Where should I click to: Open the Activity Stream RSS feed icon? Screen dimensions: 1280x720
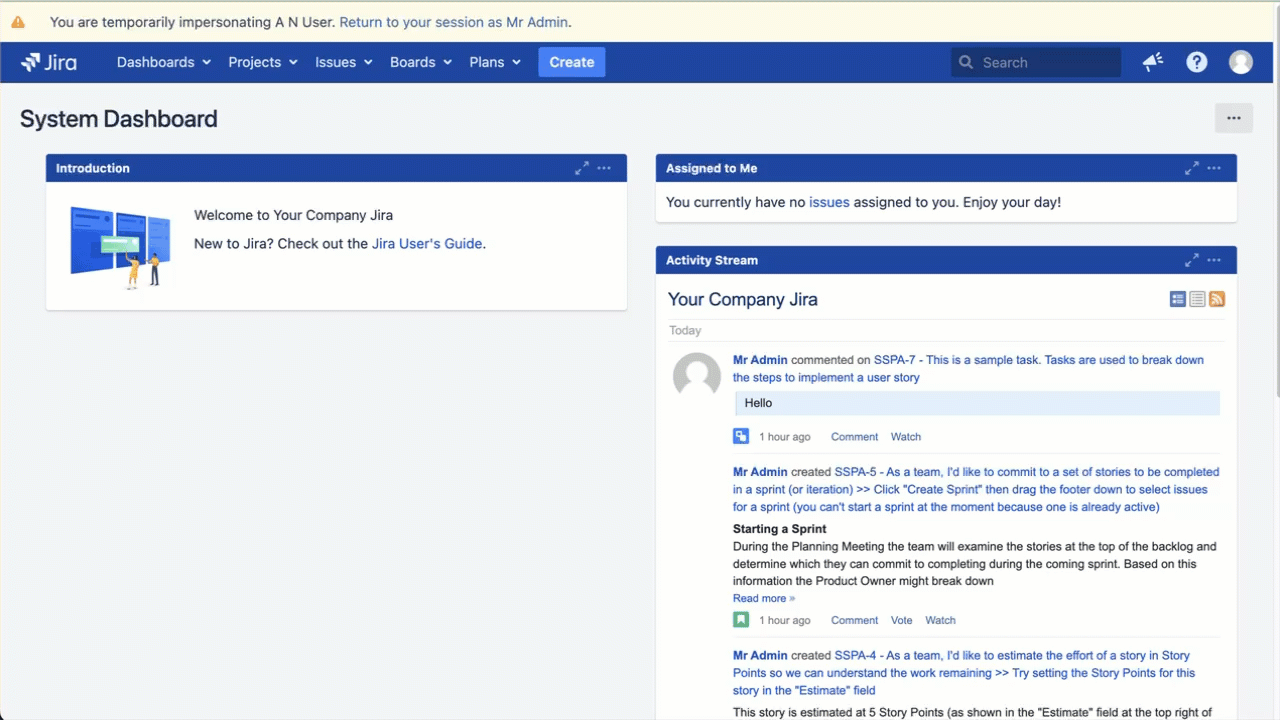(1217, 299)
